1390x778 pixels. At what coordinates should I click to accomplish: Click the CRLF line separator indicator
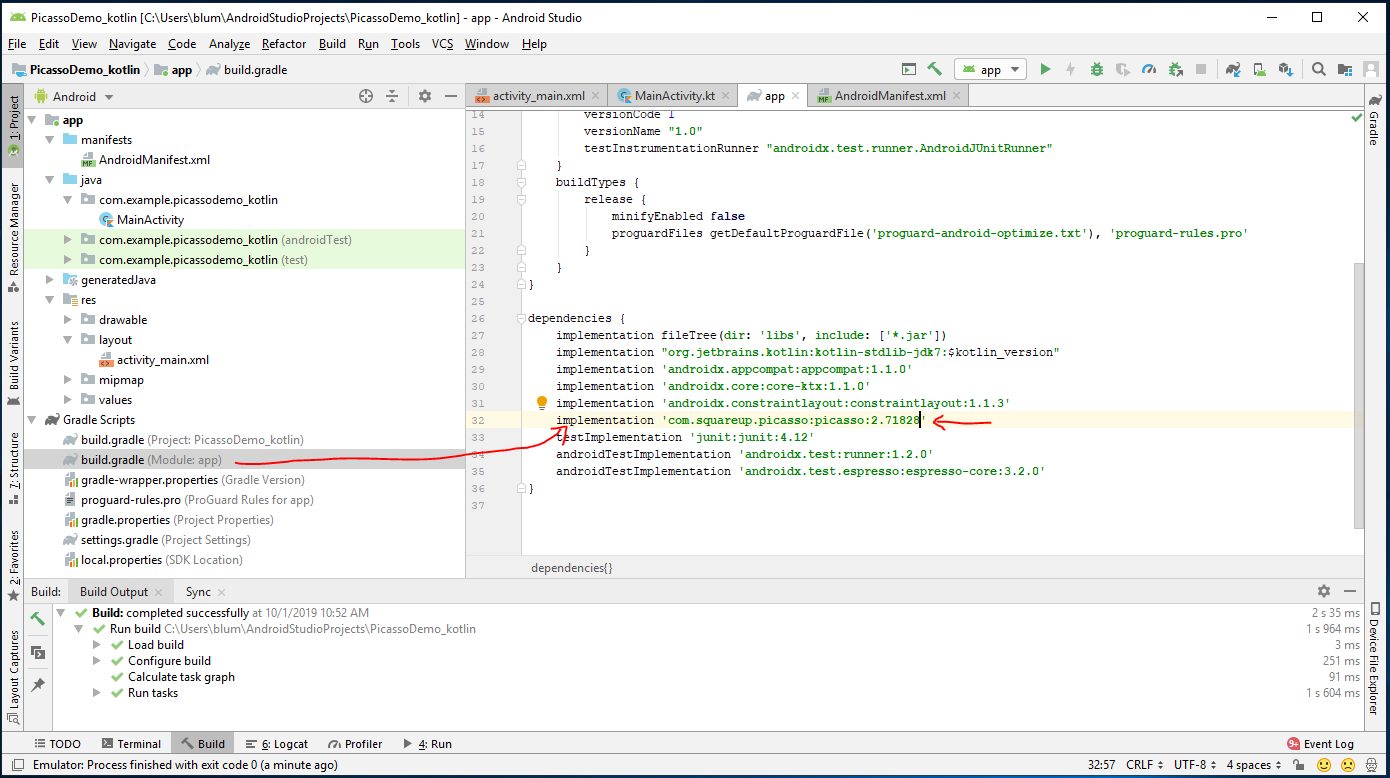click(x=1143, y=765)
